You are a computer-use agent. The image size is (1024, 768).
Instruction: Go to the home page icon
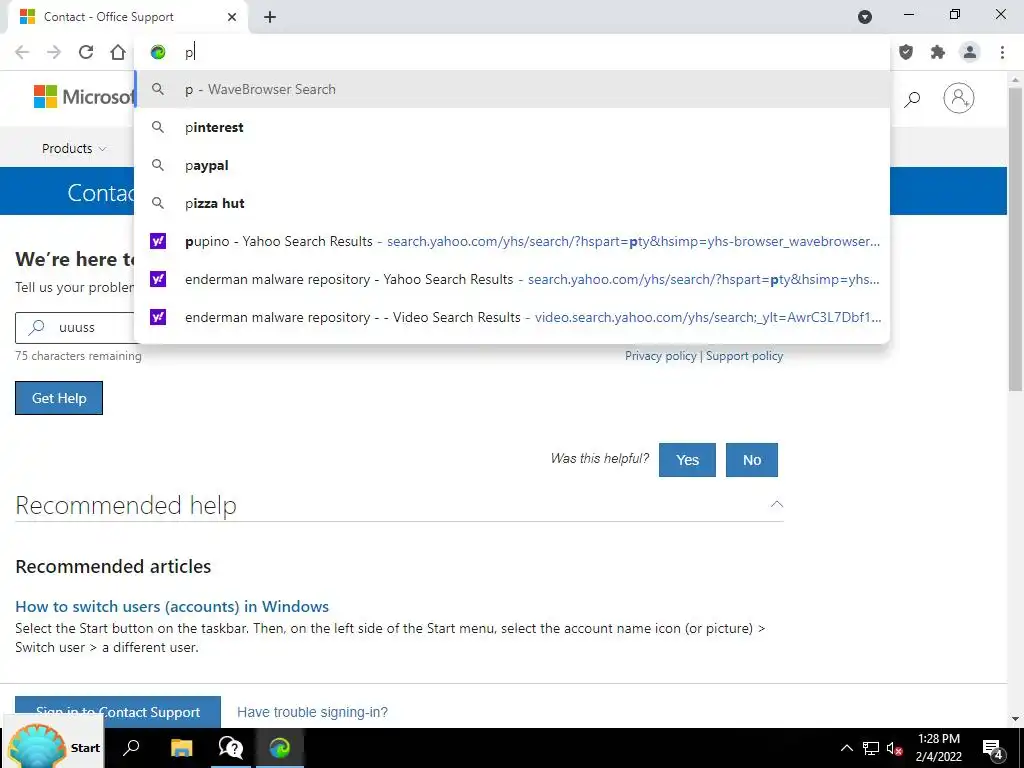tap(118, 52)
